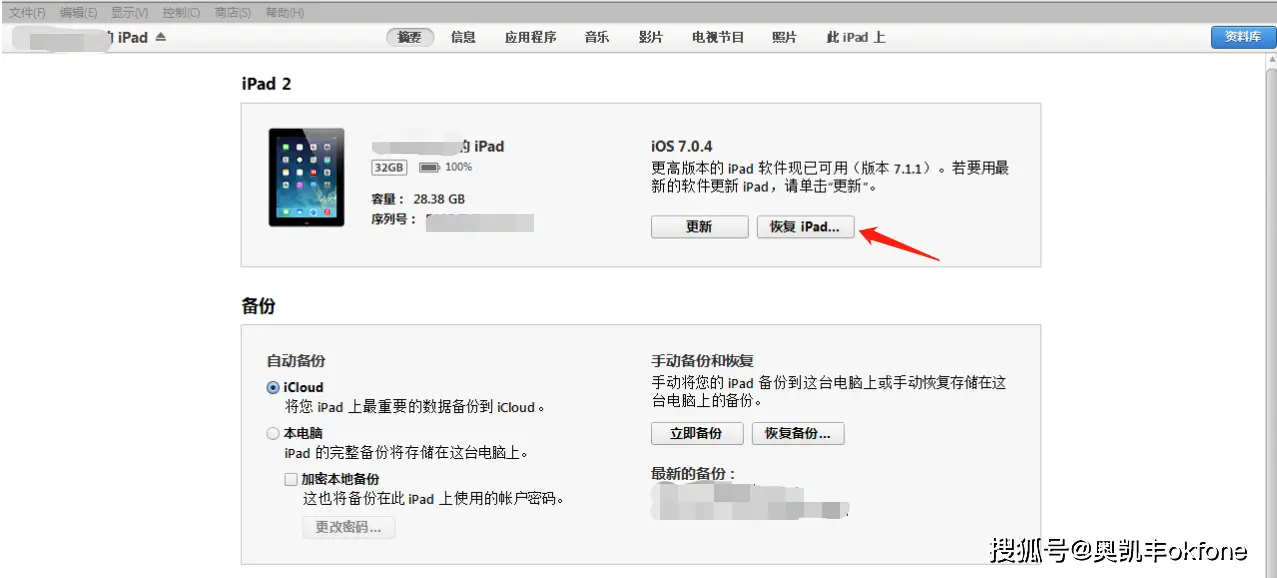1277x578 pixels.
Task: Select the iCloud automatic backup option
Action: click(273, 387)
